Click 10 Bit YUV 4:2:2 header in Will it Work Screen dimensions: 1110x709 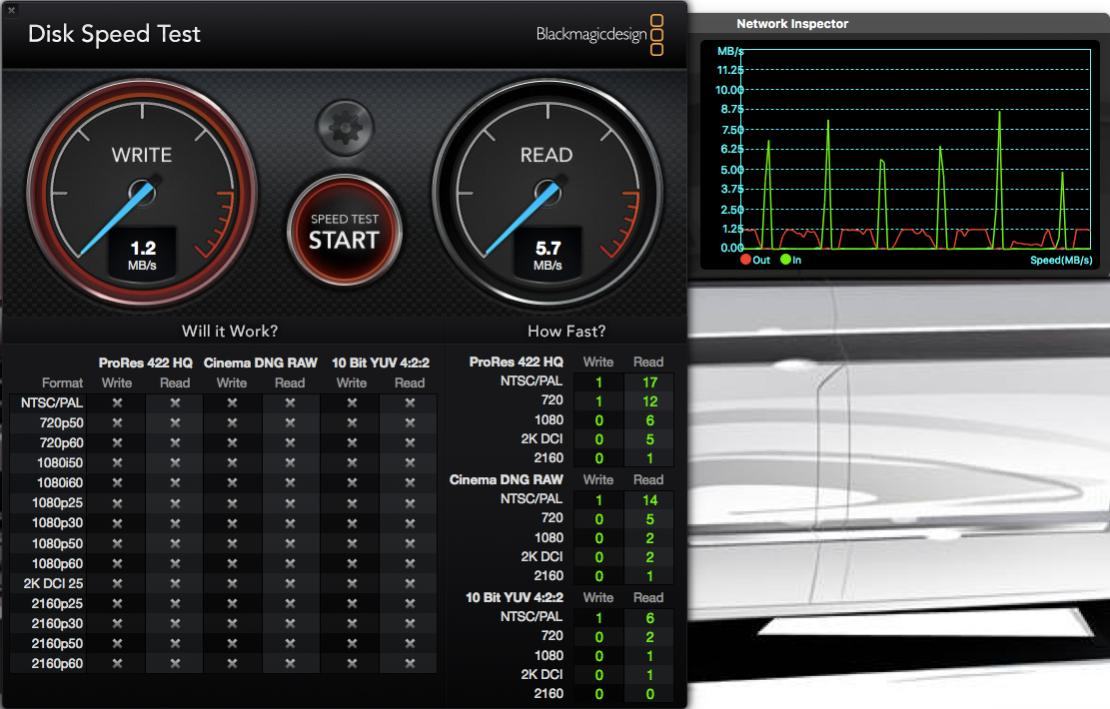click(x=381, y=363)
